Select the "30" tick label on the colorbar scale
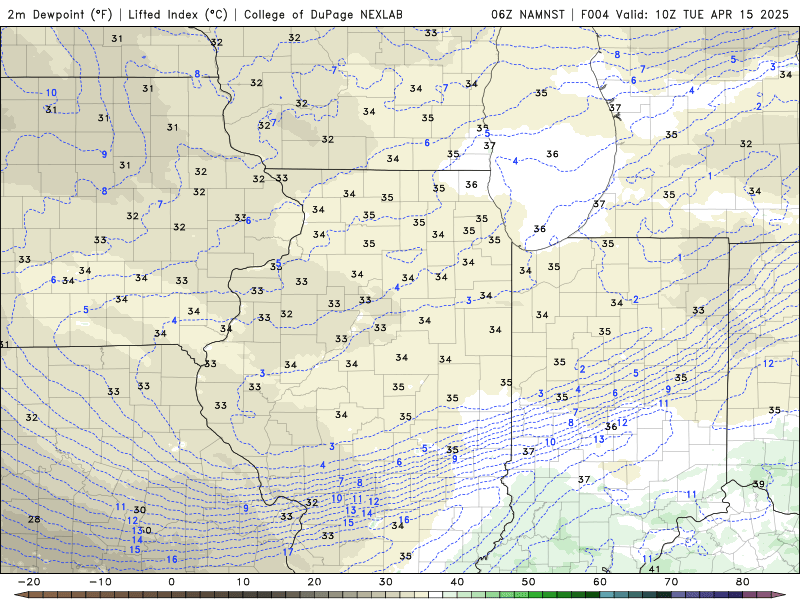Viewport: 800px width, 600px height. (x=386, y=582)
